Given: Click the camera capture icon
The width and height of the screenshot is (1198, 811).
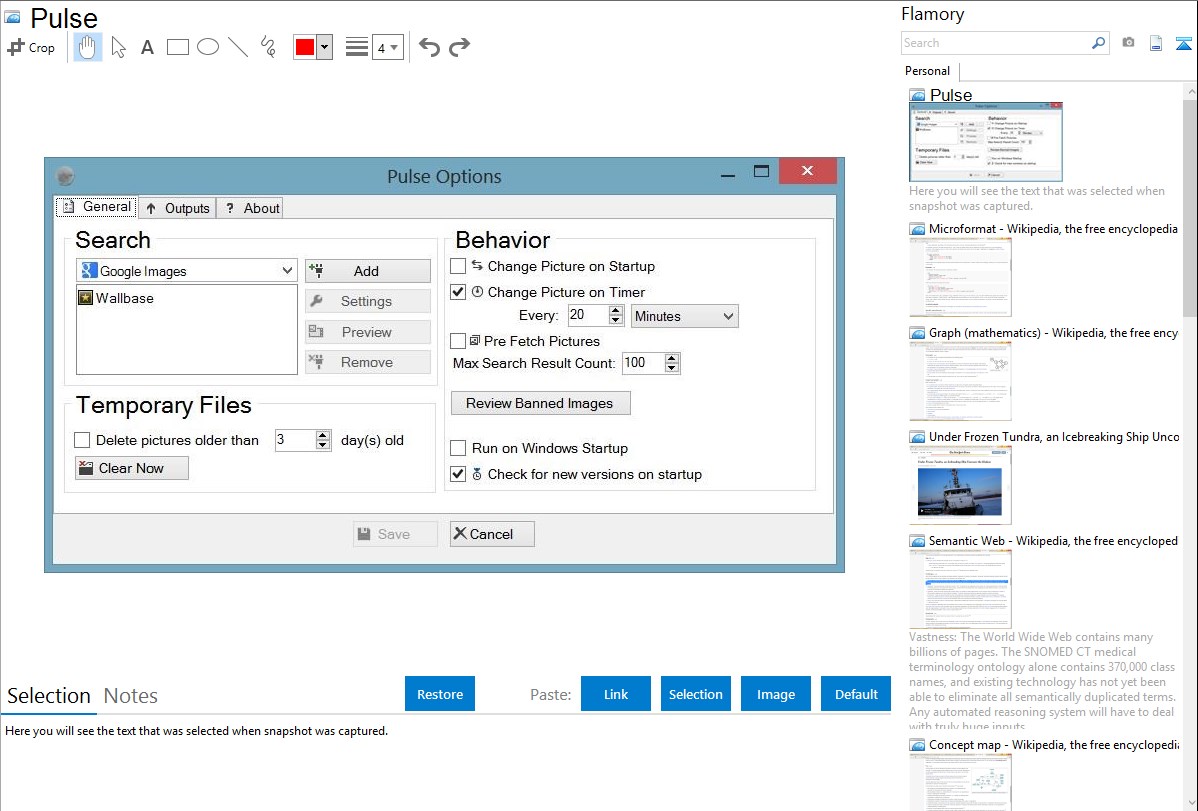Looking at the screenshot, I should pos(1128,43).
